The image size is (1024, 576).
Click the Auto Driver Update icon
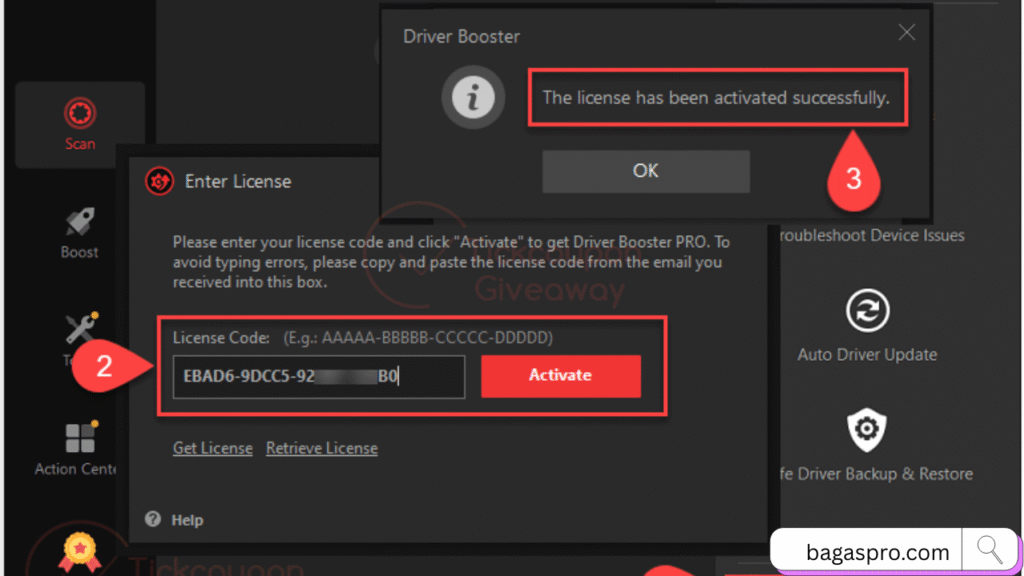[866, 310]
